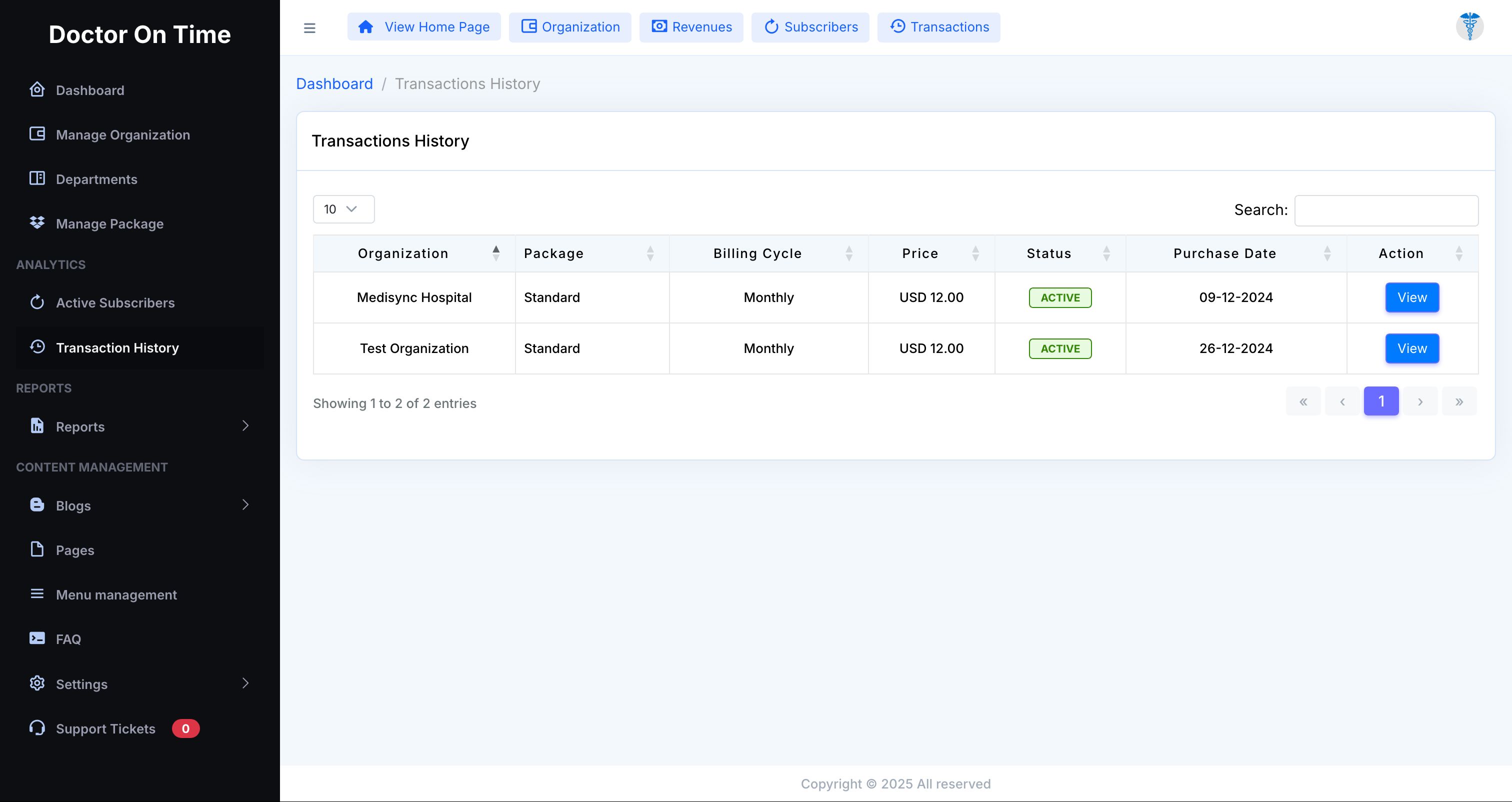View the Medisync Hospital transaction
This screenshot has height=802, width=1512.
point(1411,297)
